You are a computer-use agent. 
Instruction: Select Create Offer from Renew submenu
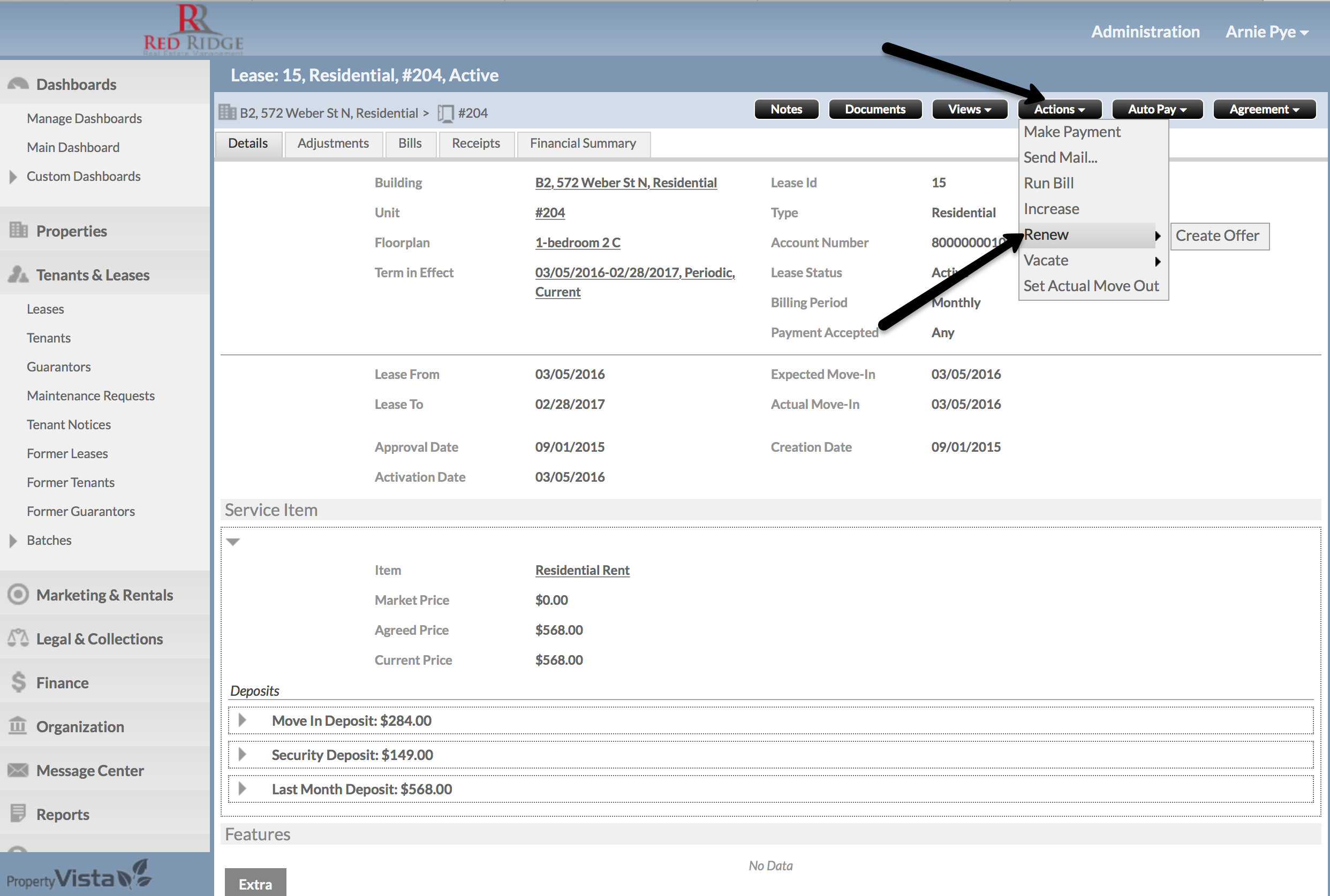click(1219, 236)
